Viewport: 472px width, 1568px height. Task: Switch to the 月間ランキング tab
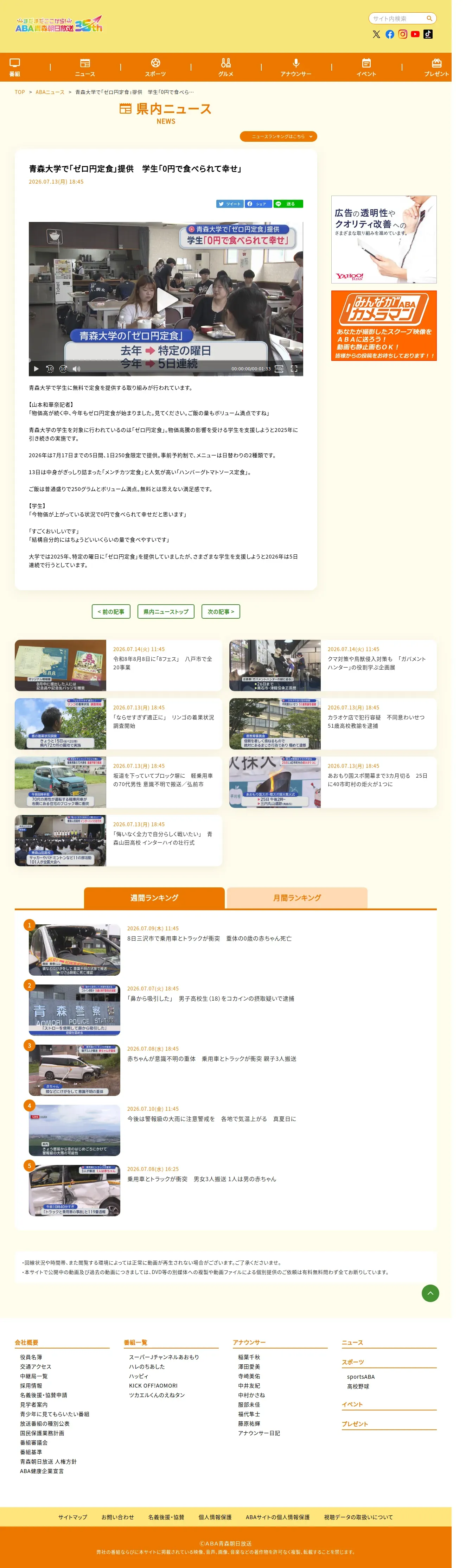[297, 898]
